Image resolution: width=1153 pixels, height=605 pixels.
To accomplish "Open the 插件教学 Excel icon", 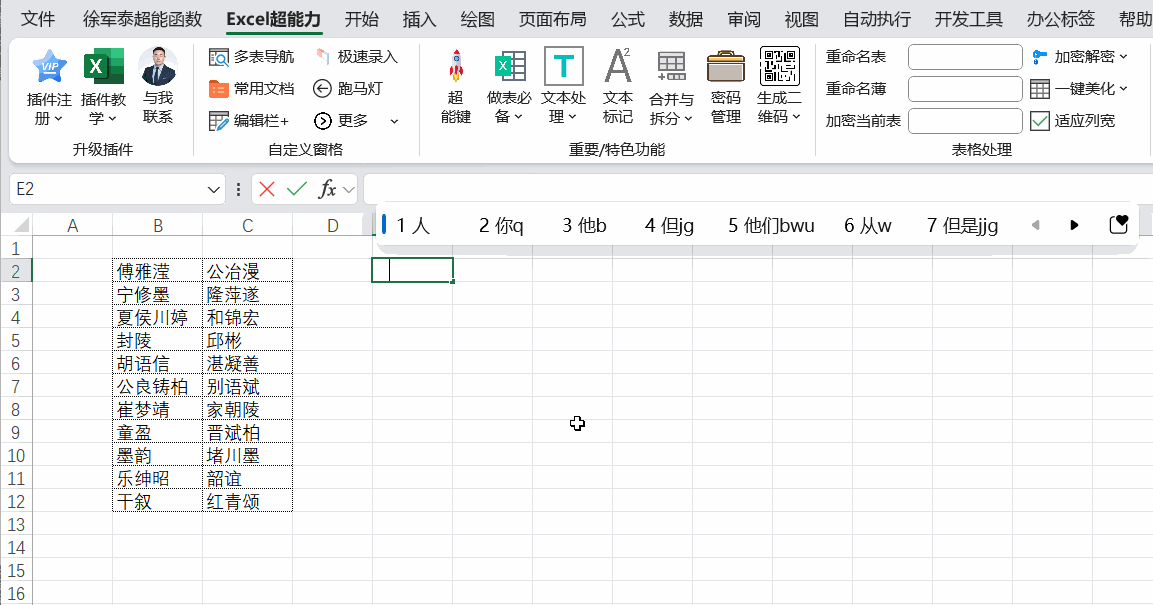I will point(103,68).
